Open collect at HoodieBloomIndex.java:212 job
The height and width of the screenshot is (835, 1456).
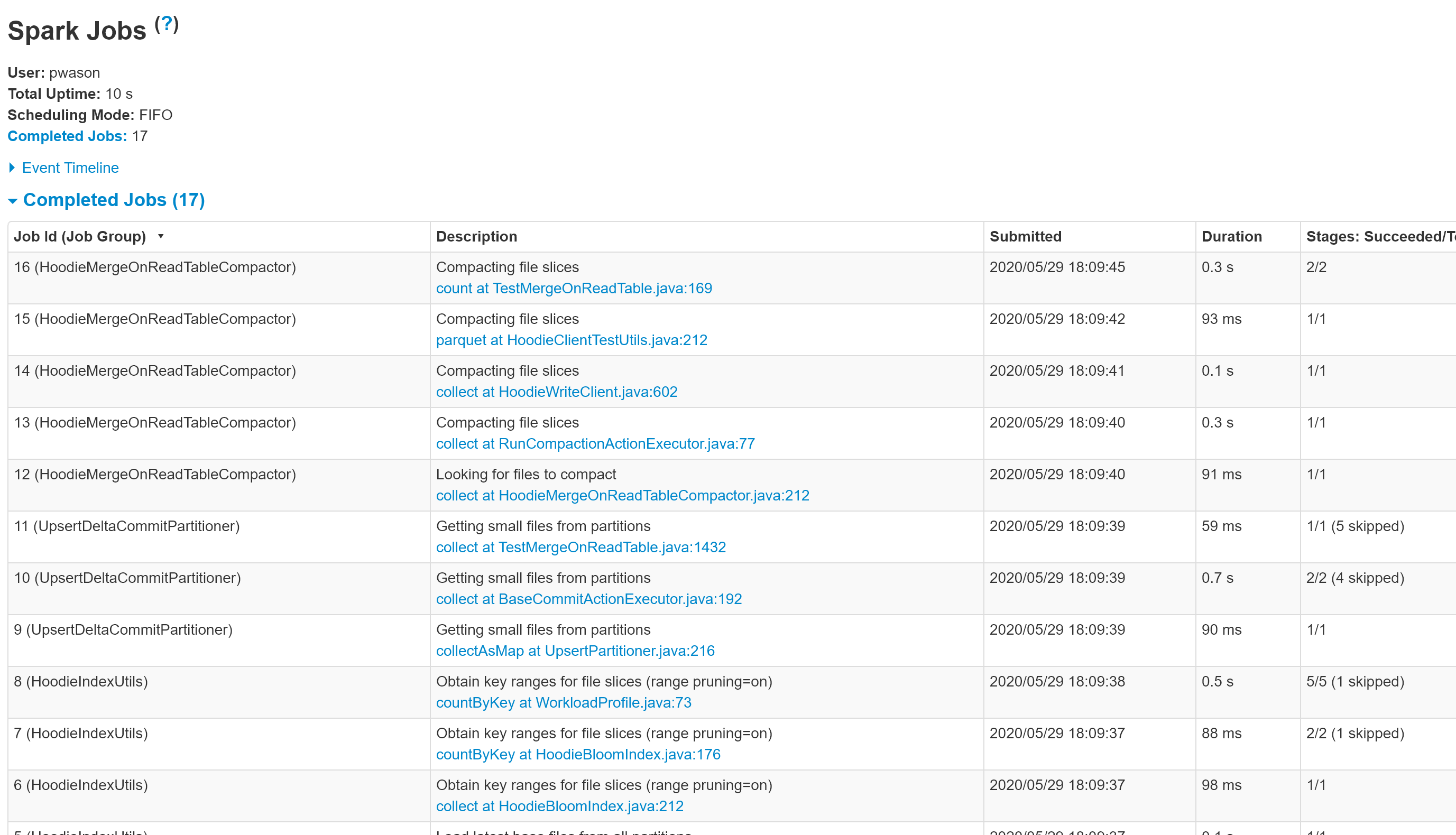(x=559, y=806)
